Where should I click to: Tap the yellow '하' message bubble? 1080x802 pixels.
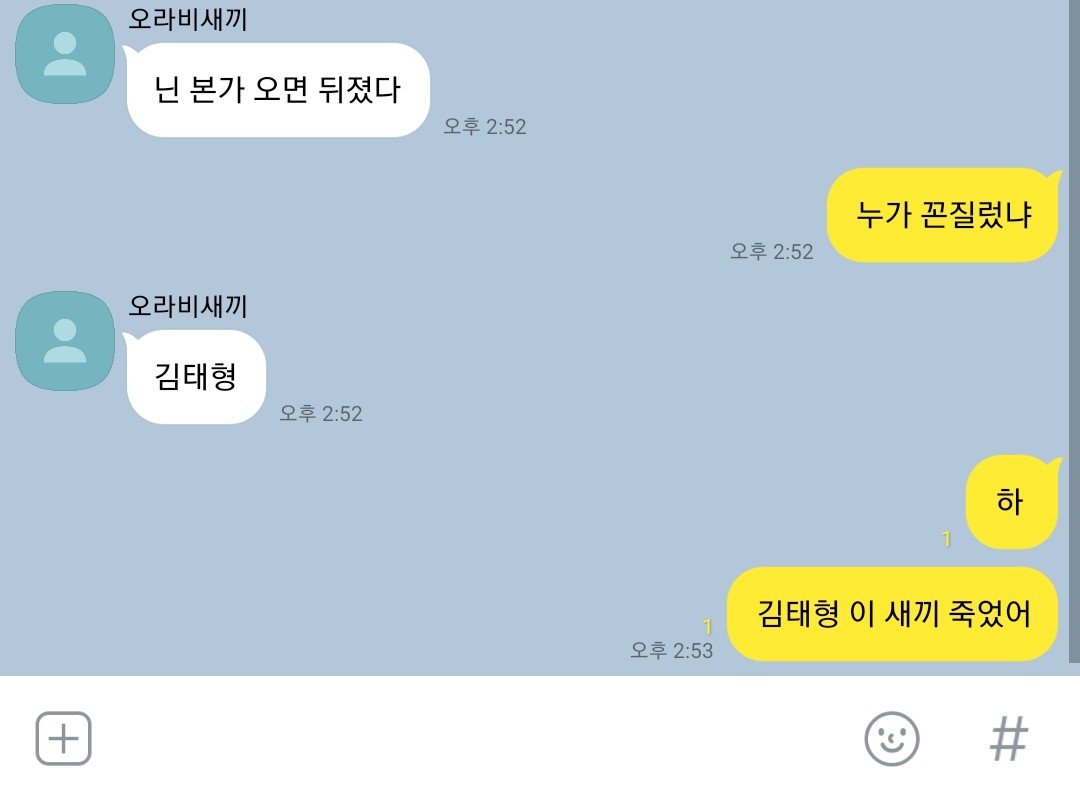pos(1012,502)
